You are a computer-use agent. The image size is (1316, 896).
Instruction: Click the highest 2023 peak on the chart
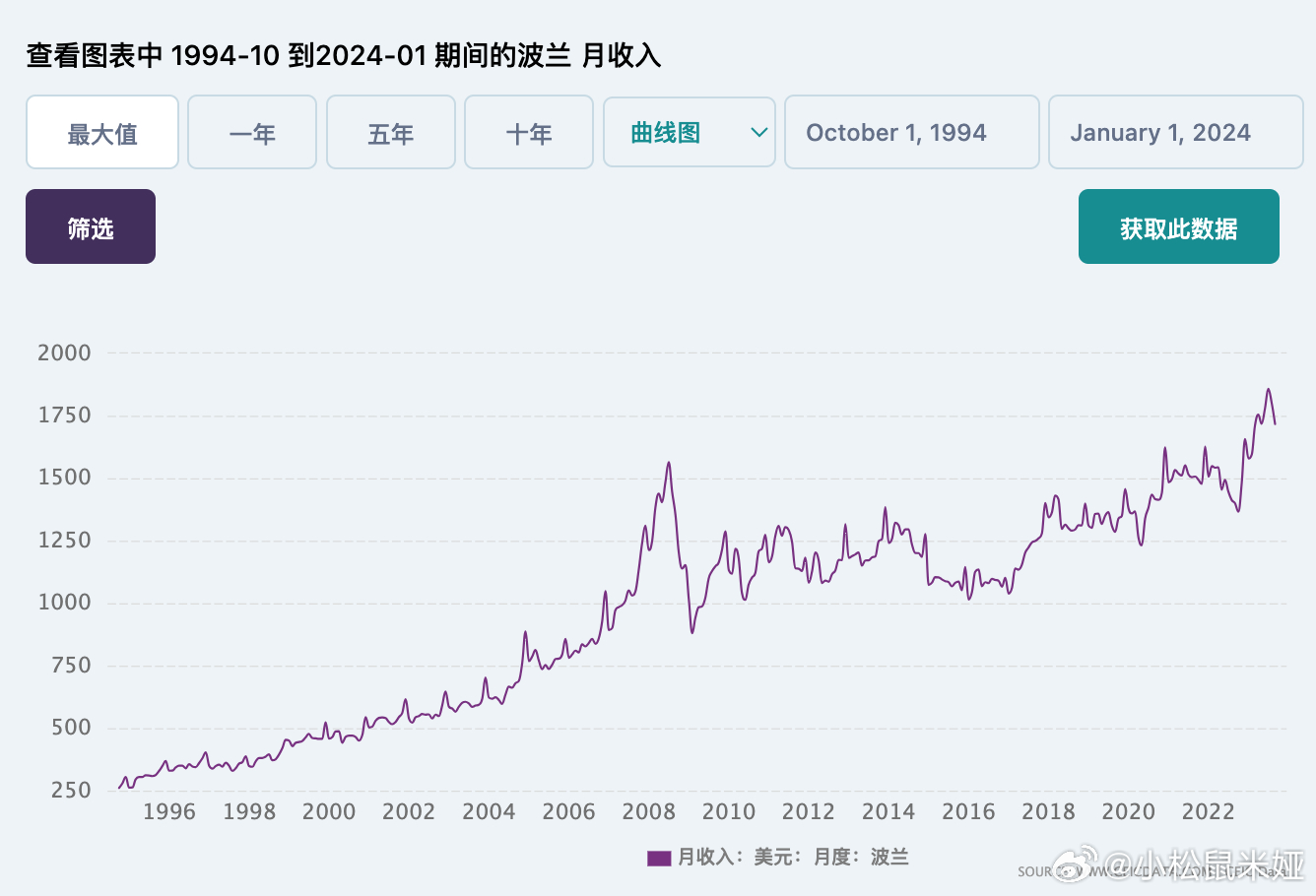pos(1268,390)
